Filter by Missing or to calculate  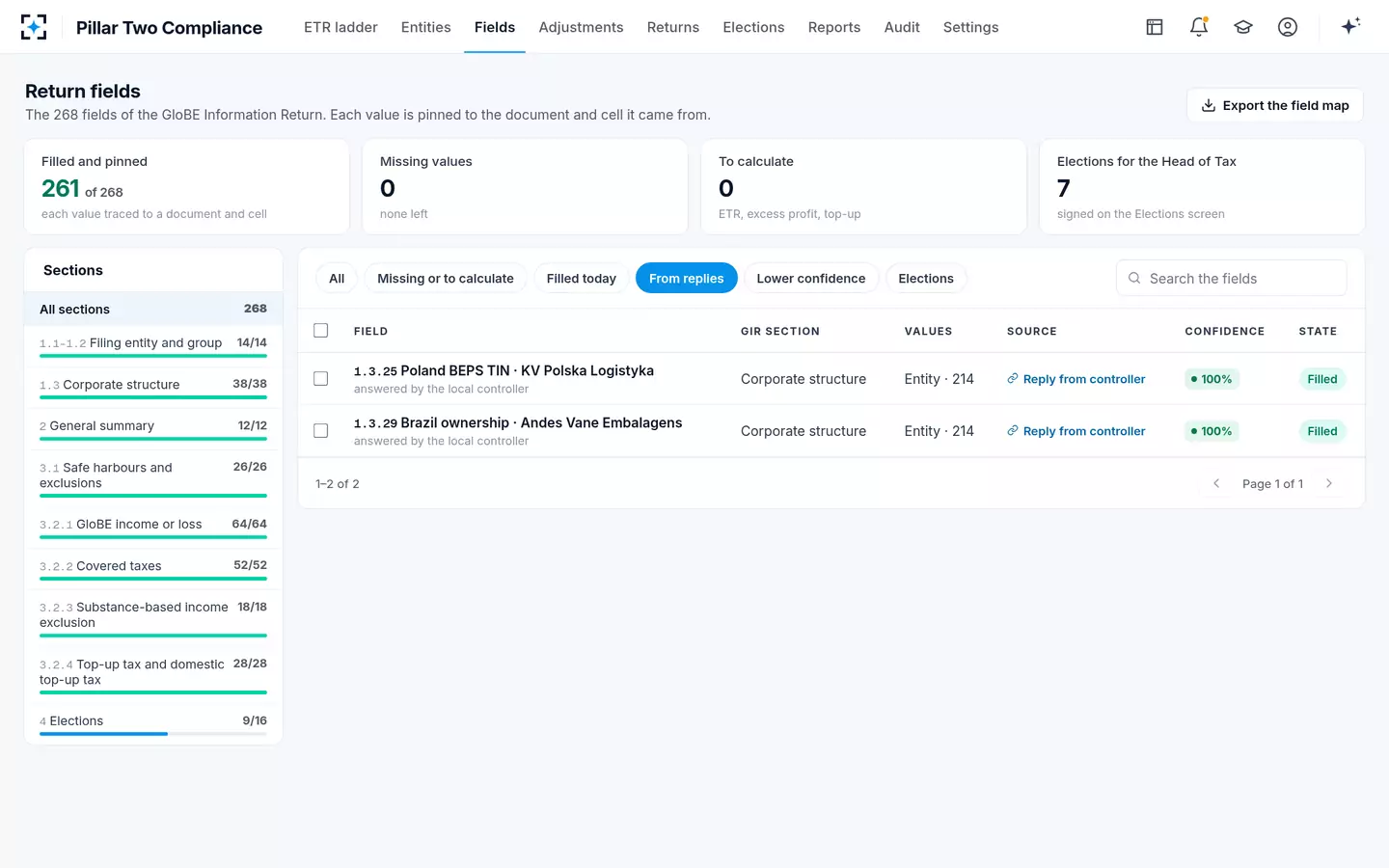click(x=446, y=278)
